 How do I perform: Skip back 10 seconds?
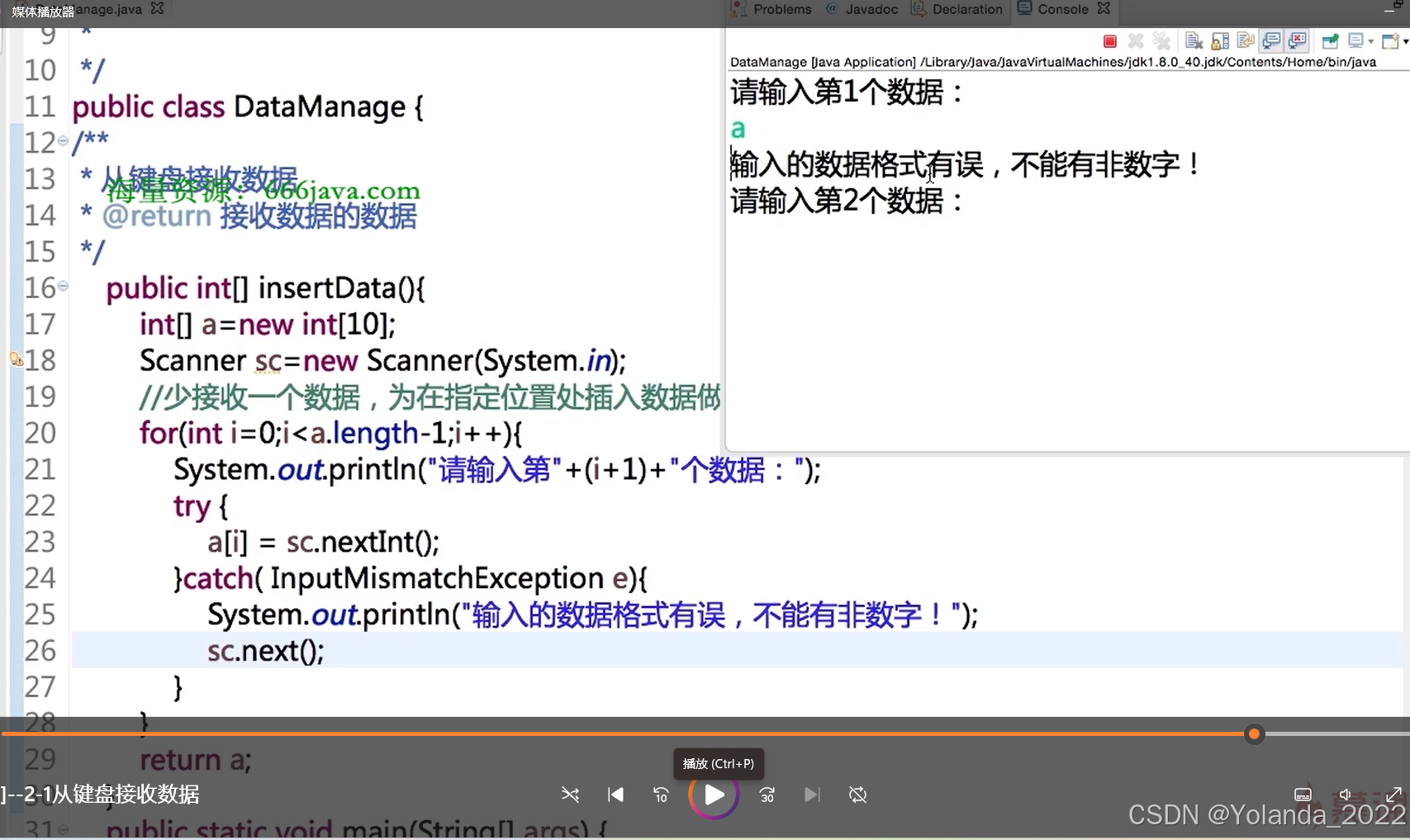(x=661, y=795)
